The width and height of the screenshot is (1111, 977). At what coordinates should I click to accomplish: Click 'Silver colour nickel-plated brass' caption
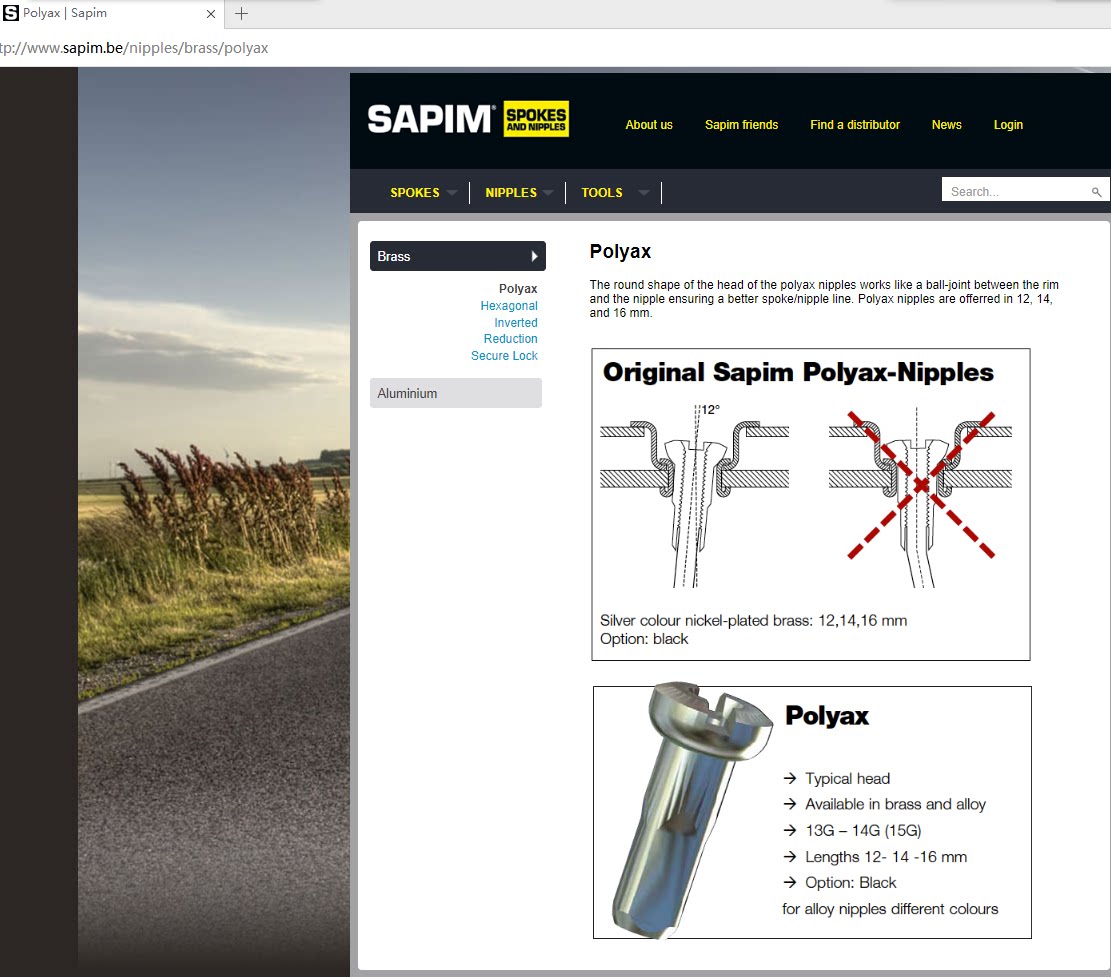tap(753, 621)
